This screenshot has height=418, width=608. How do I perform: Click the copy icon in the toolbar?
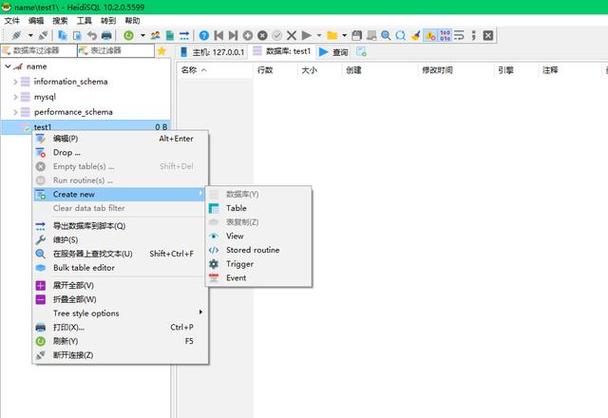(62, 36)
